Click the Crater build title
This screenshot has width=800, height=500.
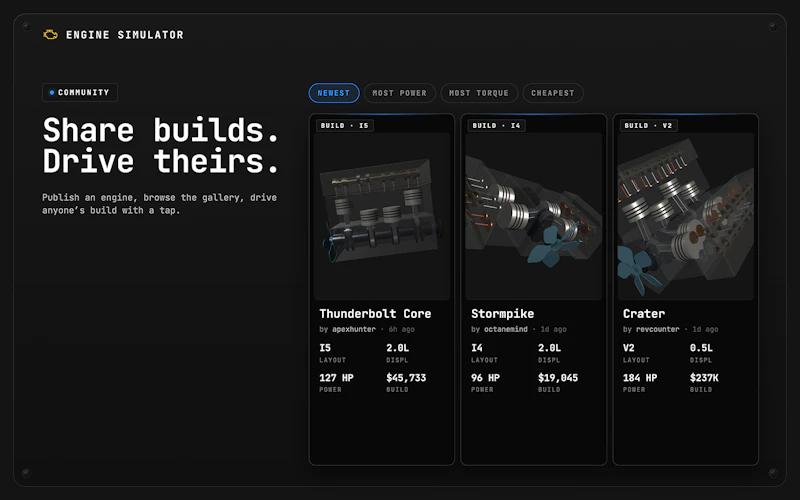tap(643, 314)
